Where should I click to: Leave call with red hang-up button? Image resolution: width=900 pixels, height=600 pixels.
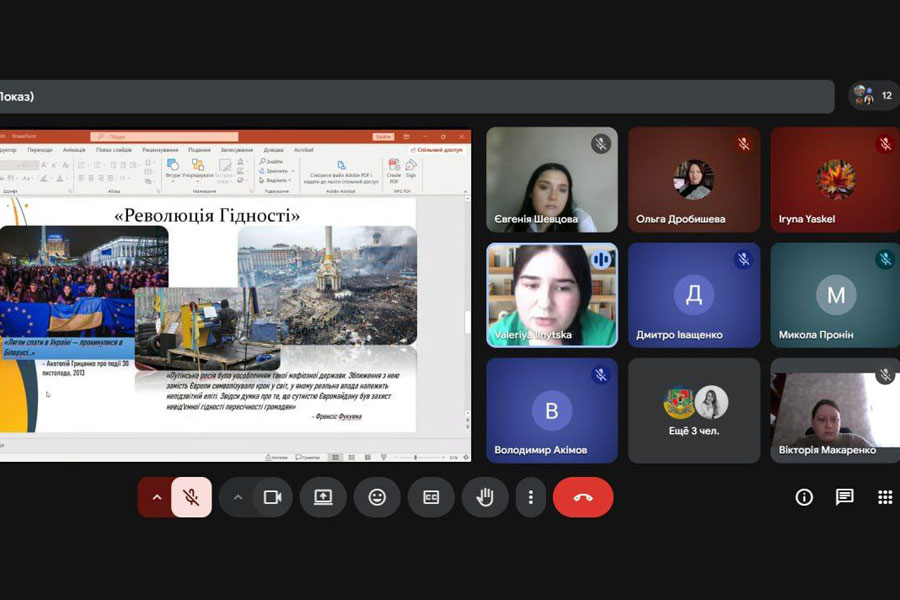pos(583,497)
